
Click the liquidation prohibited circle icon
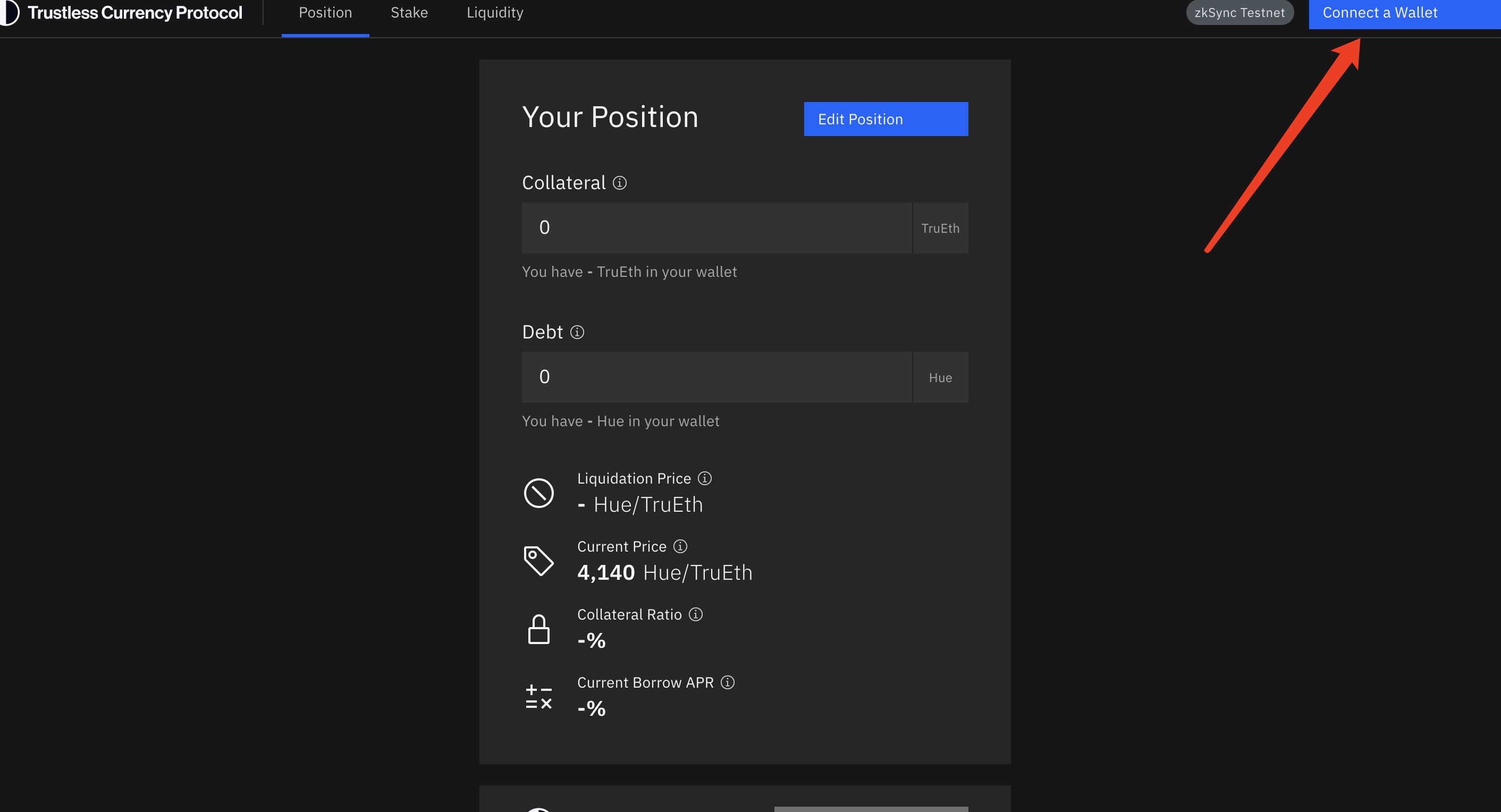tap(538, 493)
